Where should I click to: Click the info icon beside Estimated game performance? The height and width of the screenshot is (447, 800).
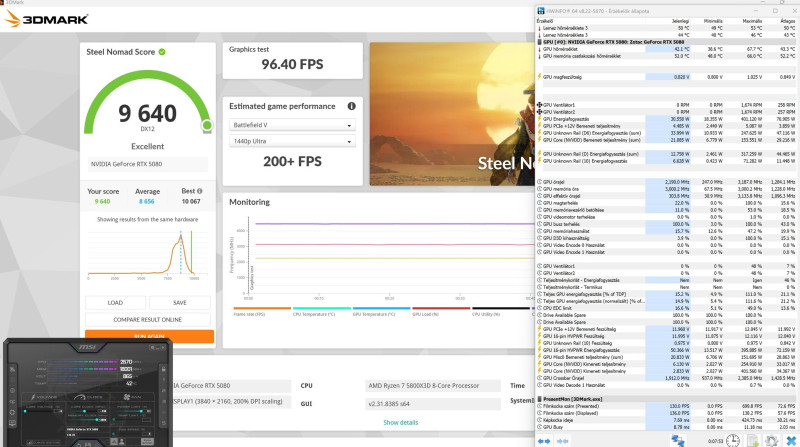pos(352,106)
